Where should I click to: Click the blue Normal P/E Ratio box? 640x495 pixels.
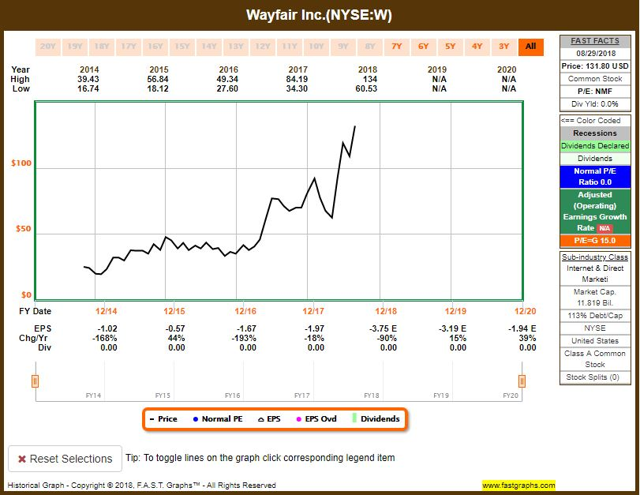click(x=595, y=177)
